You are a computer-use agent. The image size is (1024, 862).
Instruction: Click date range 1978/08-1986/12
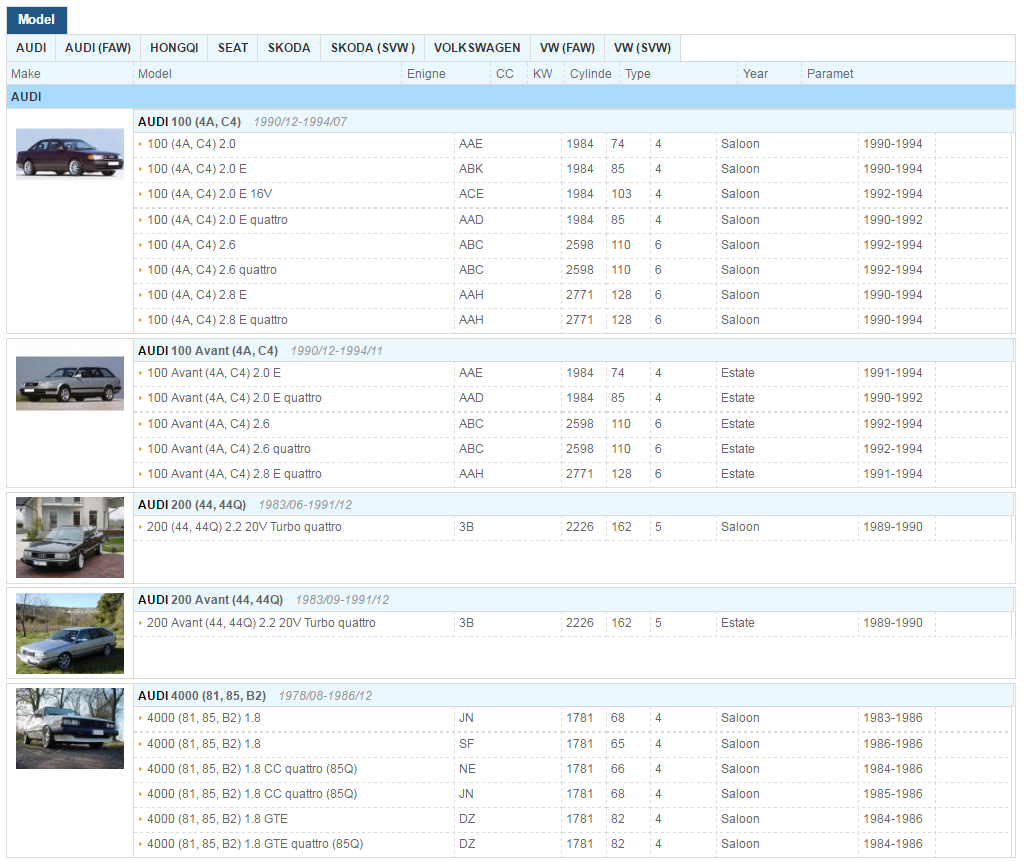point(325,695)
